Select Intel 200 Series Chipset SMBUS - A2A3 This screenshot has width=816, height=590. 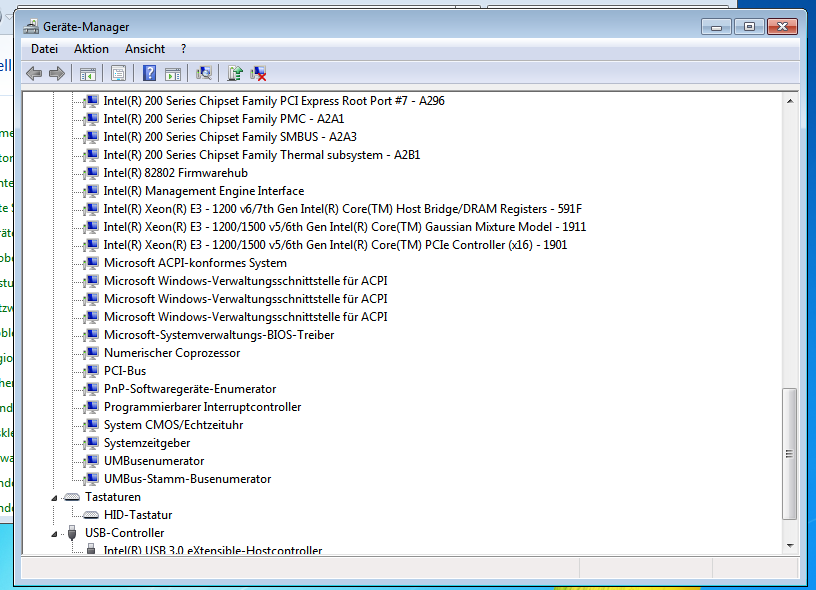click(x=230, y=137)
